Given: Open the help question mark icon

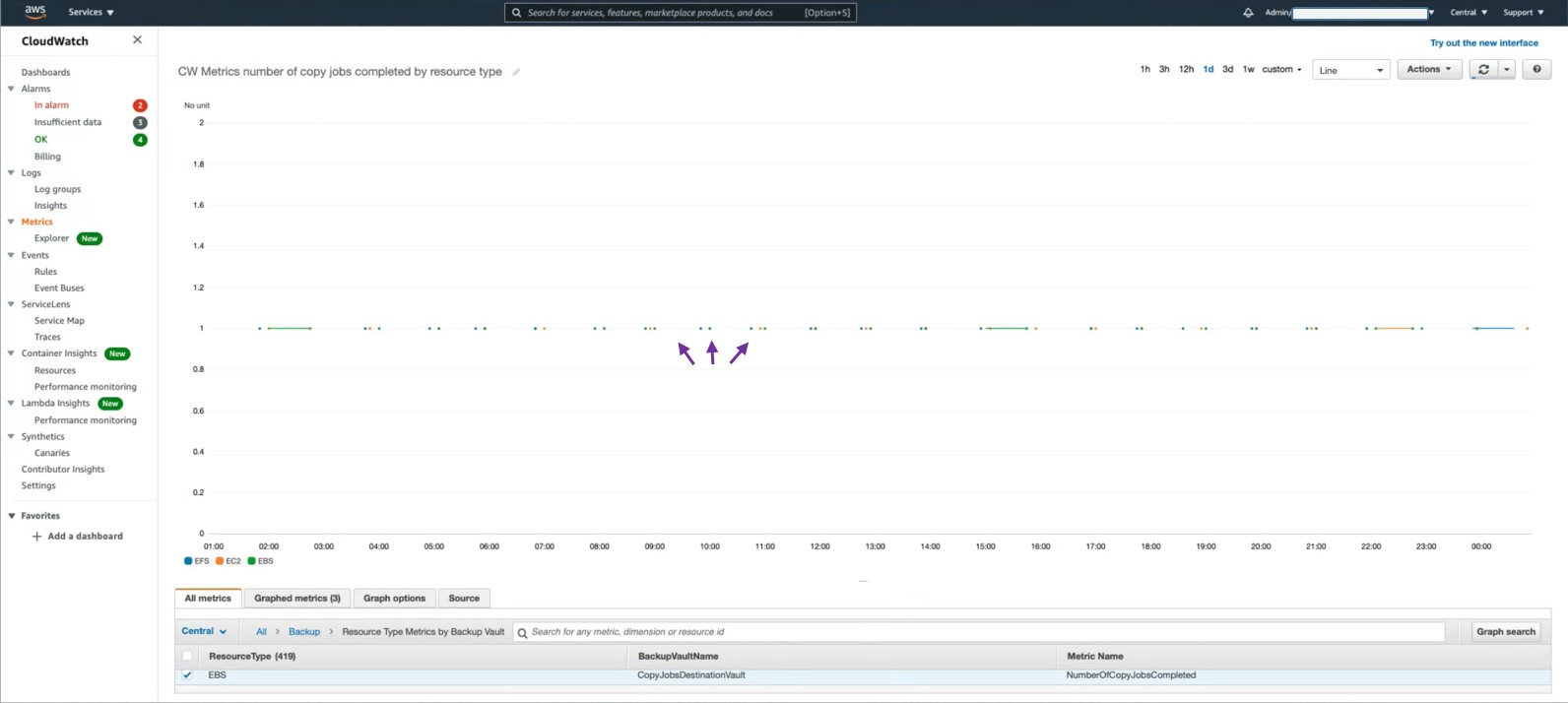Looking at the screenshot, I should pos(1536,69).
